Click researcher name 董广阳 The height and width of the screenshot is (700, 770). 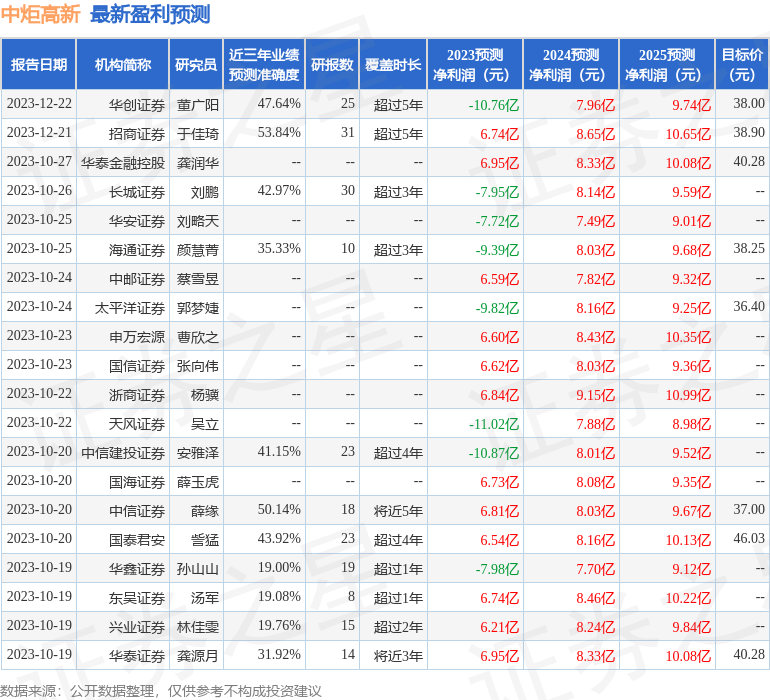click(x=197, y=105)
